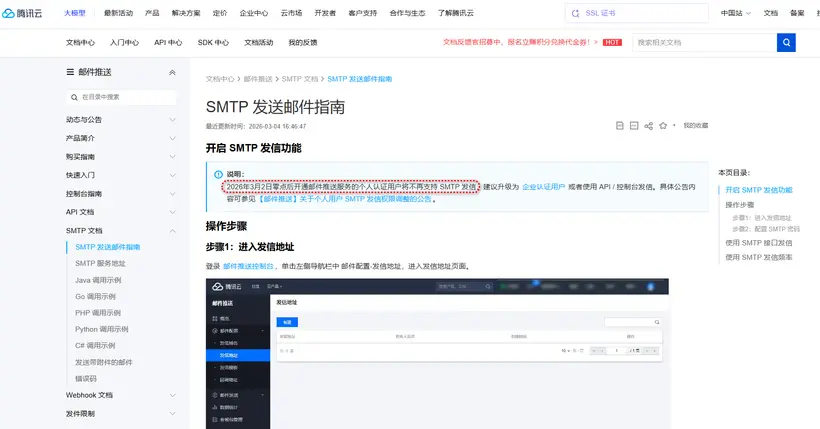
Task: Open the 产品 top menu
Action: [152, 13]
